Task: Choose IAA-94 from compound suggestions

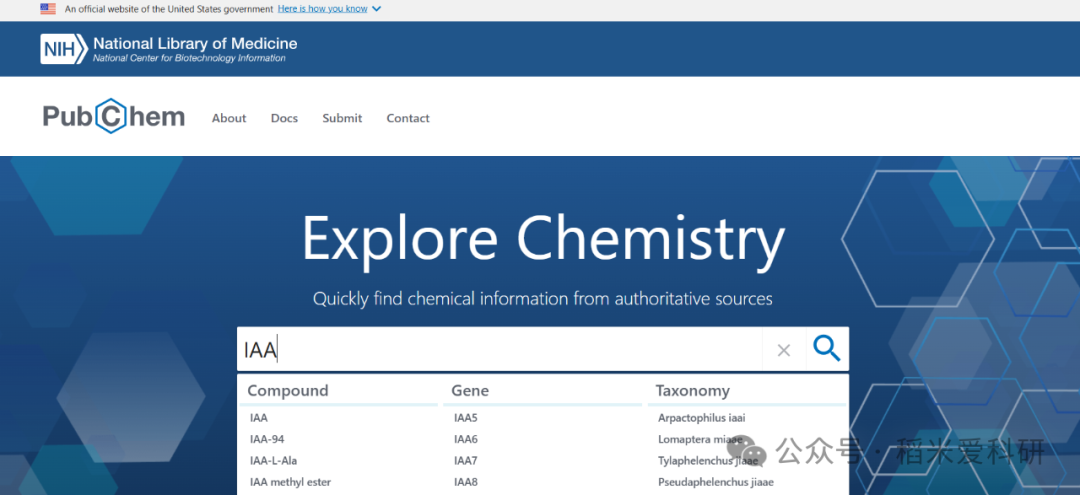Action: coord(267,439)
